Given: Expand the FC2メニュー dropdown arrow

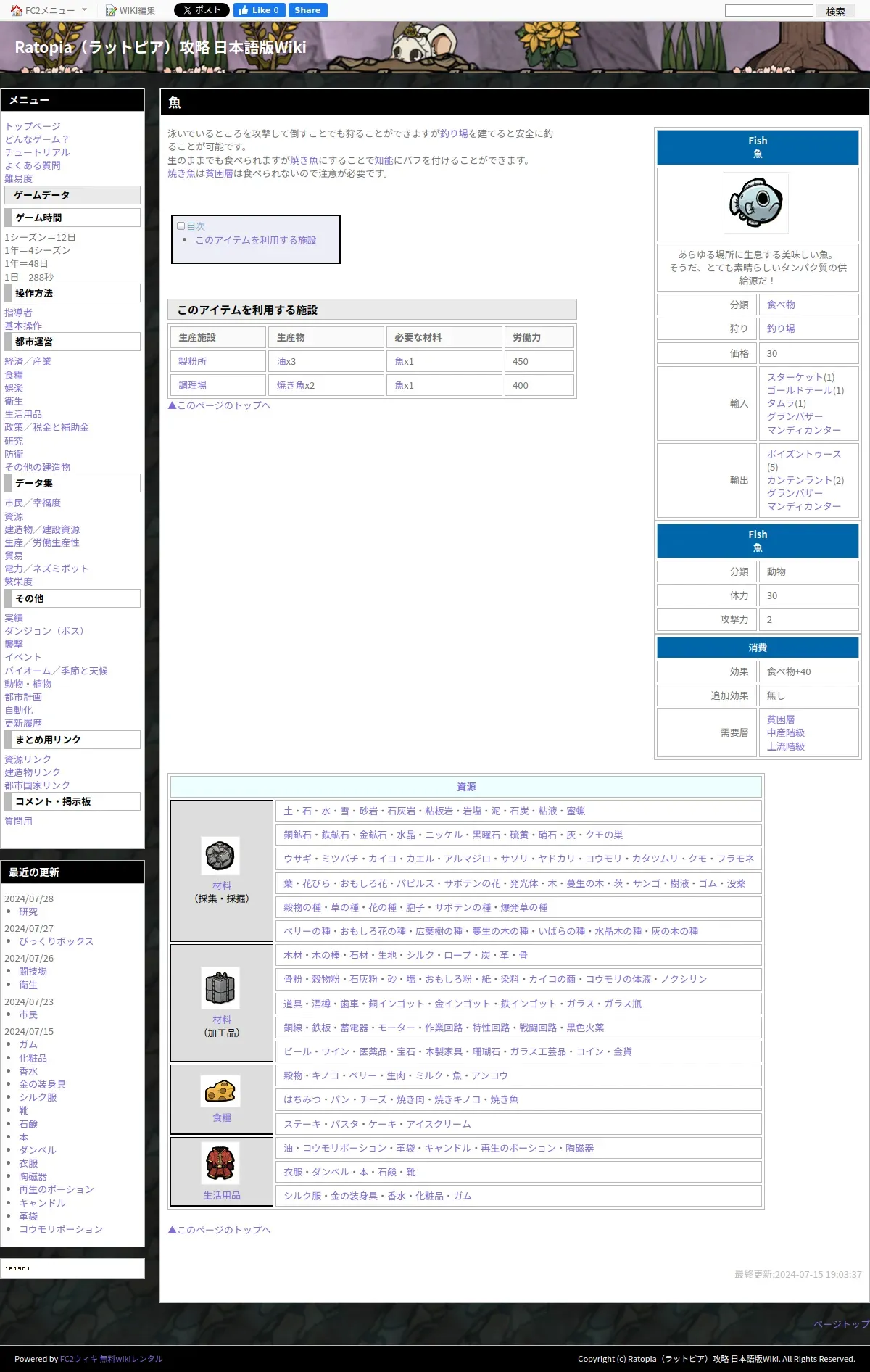Looking at the screenshot, I should [x=84, y=10].
